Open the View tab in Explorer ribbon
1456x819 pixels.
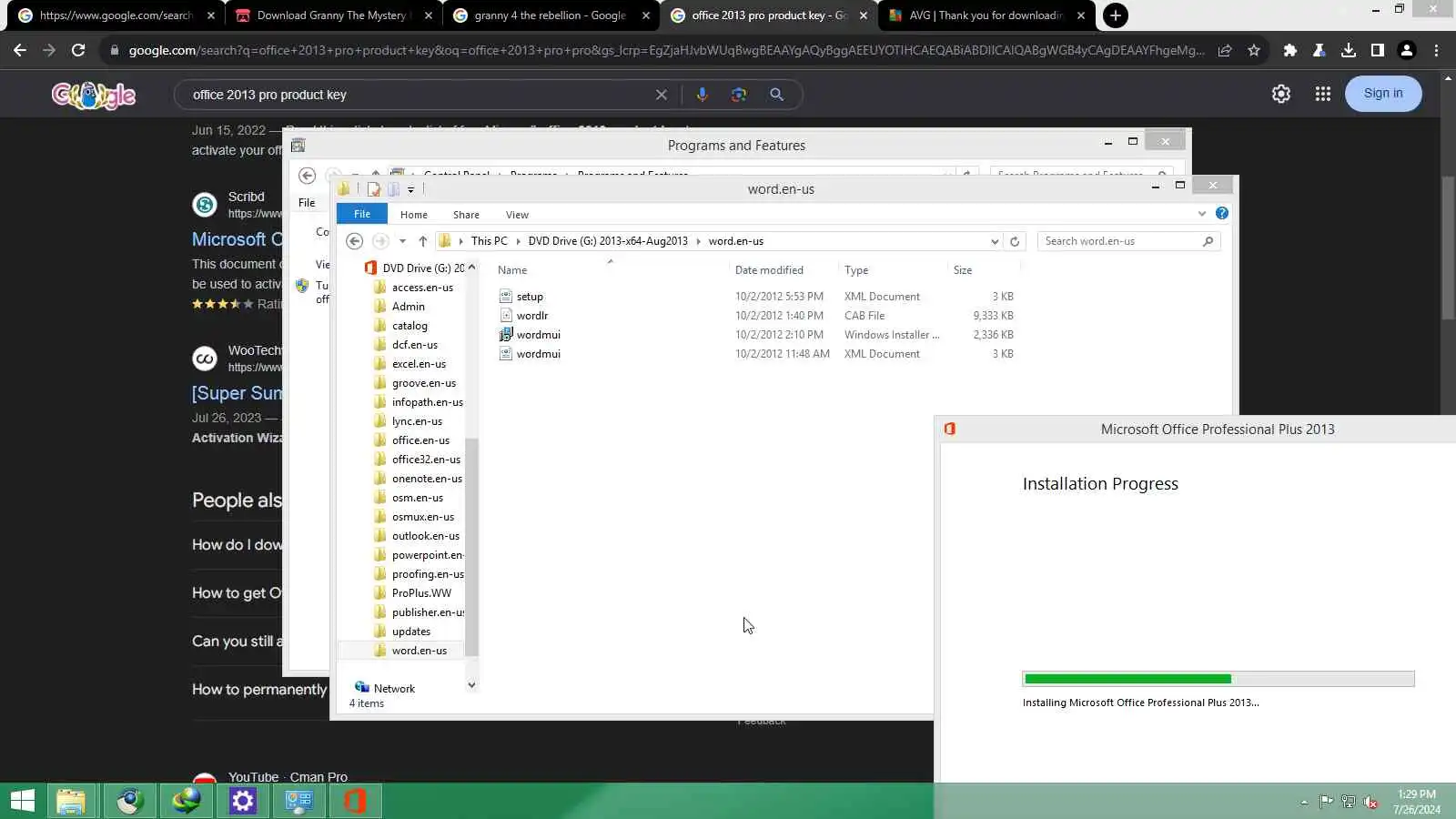click(x=517, y=215)
